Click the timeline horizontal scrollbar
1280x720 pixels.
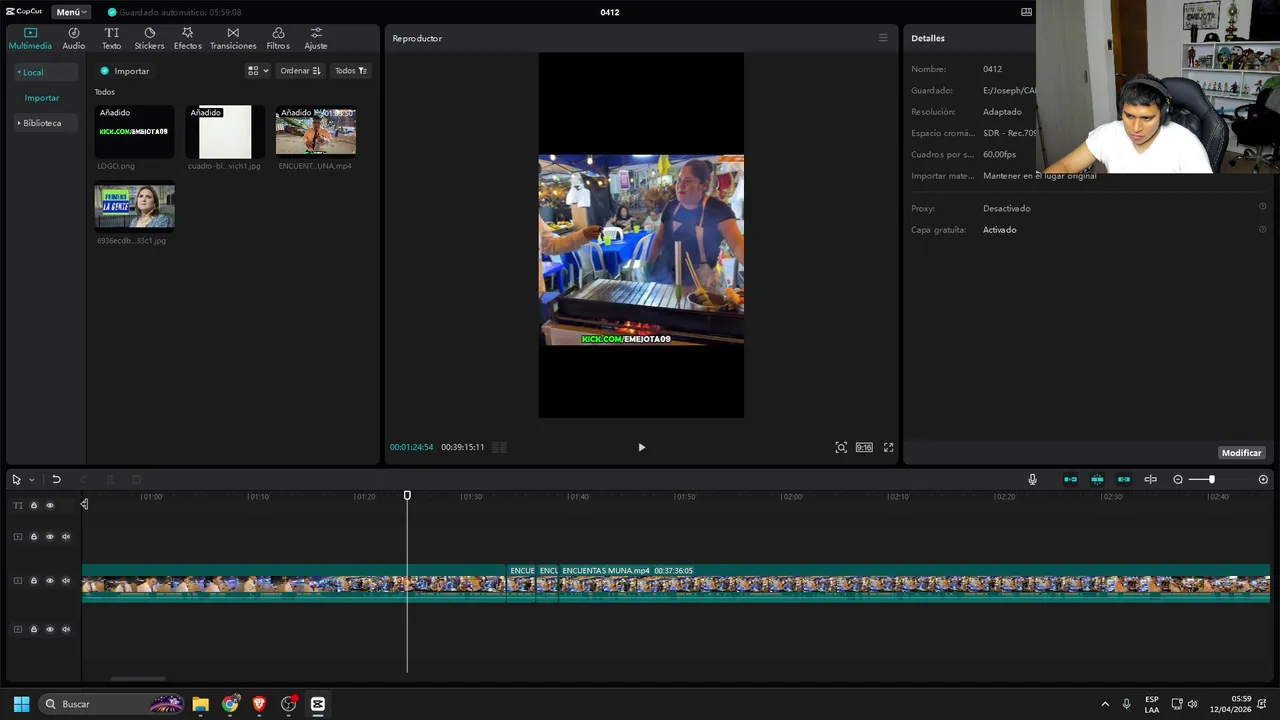coord(138,679)
